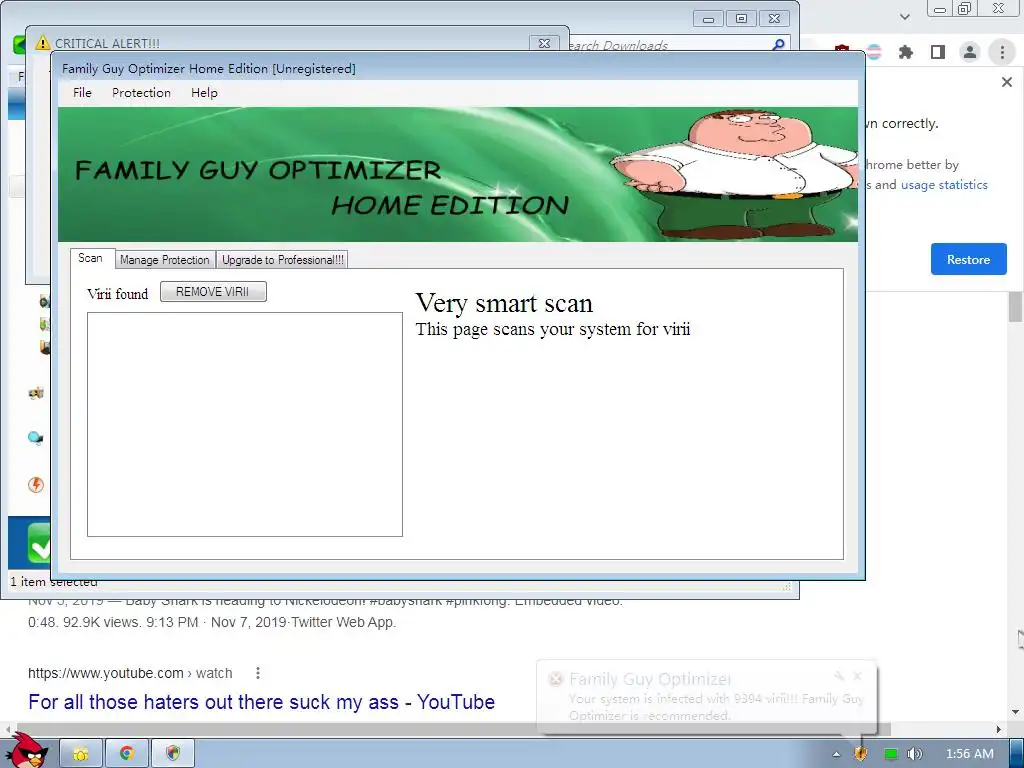Open the Chrome three-dot menu
Image resolution: width=1024 pixels, height=768 pixels.
point(1002,52)
